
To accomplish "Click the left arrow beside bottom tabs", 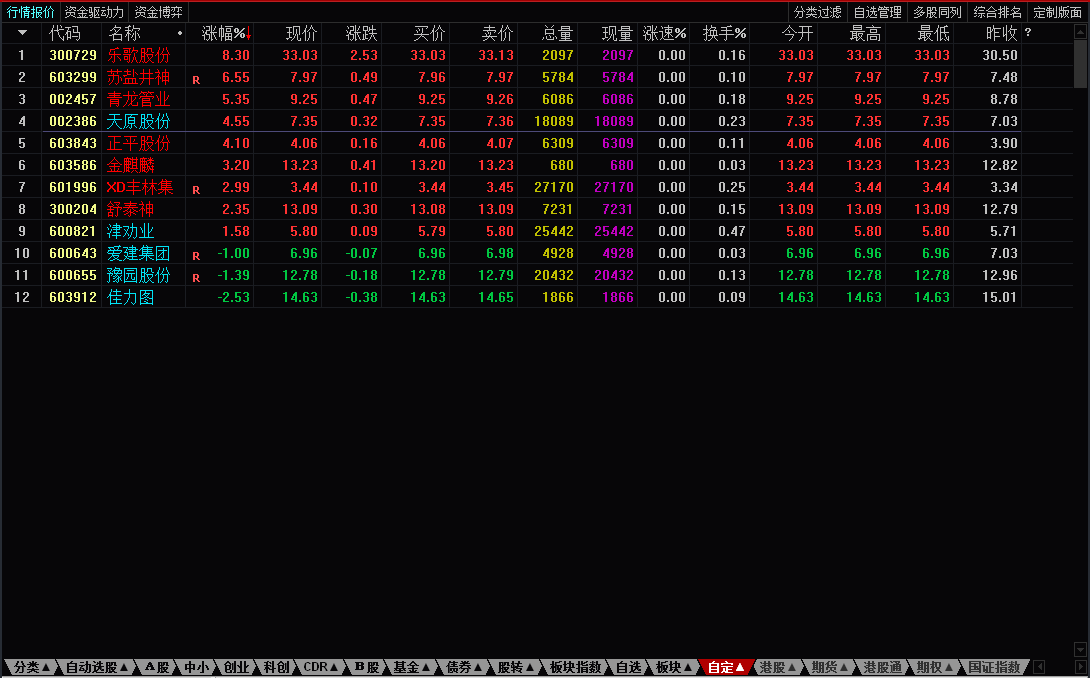I will click(1039, 667).
